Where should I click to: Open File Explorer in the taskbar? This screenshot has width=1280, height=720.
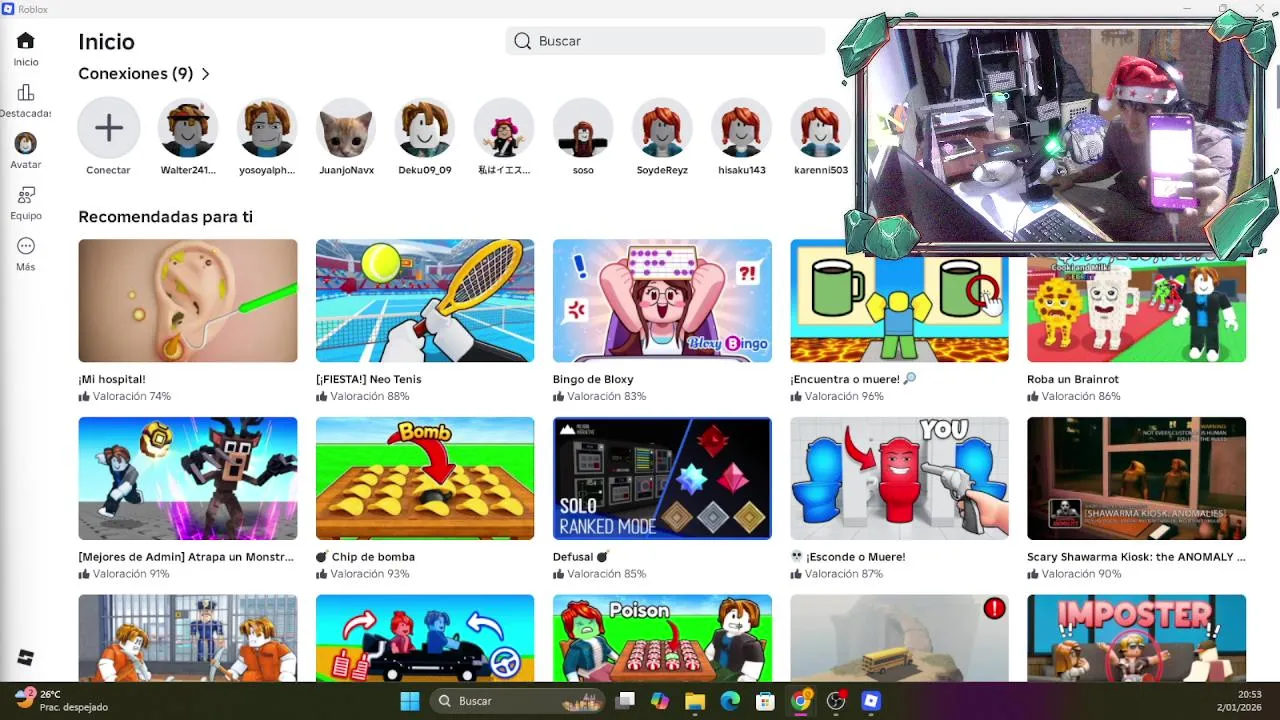point(695,701)
